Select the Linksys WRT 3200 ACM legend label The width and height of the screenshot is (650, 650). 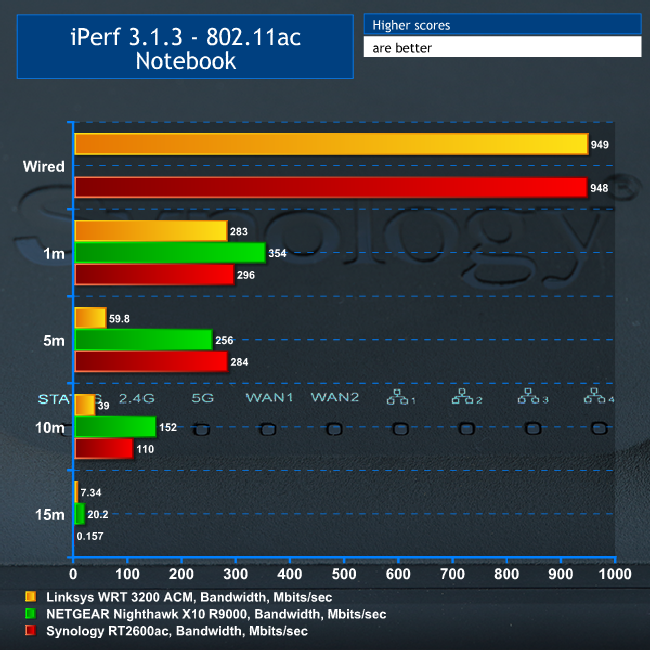(189, 597)
